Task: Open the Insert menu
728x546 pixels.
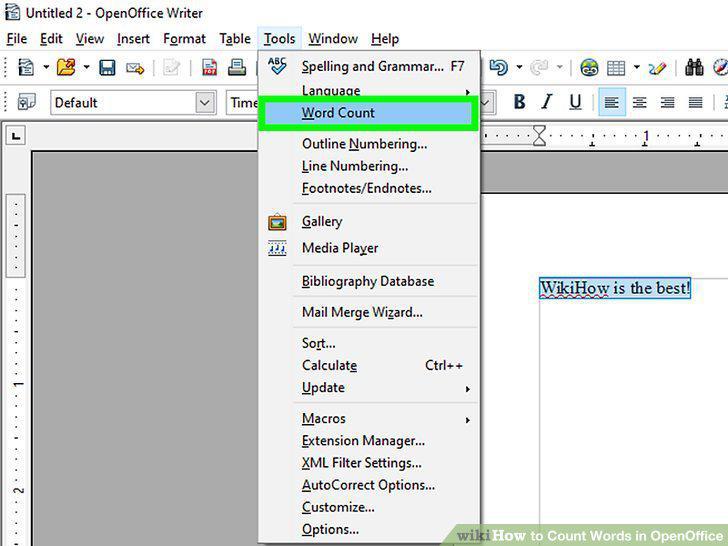Action: point(133,39)
